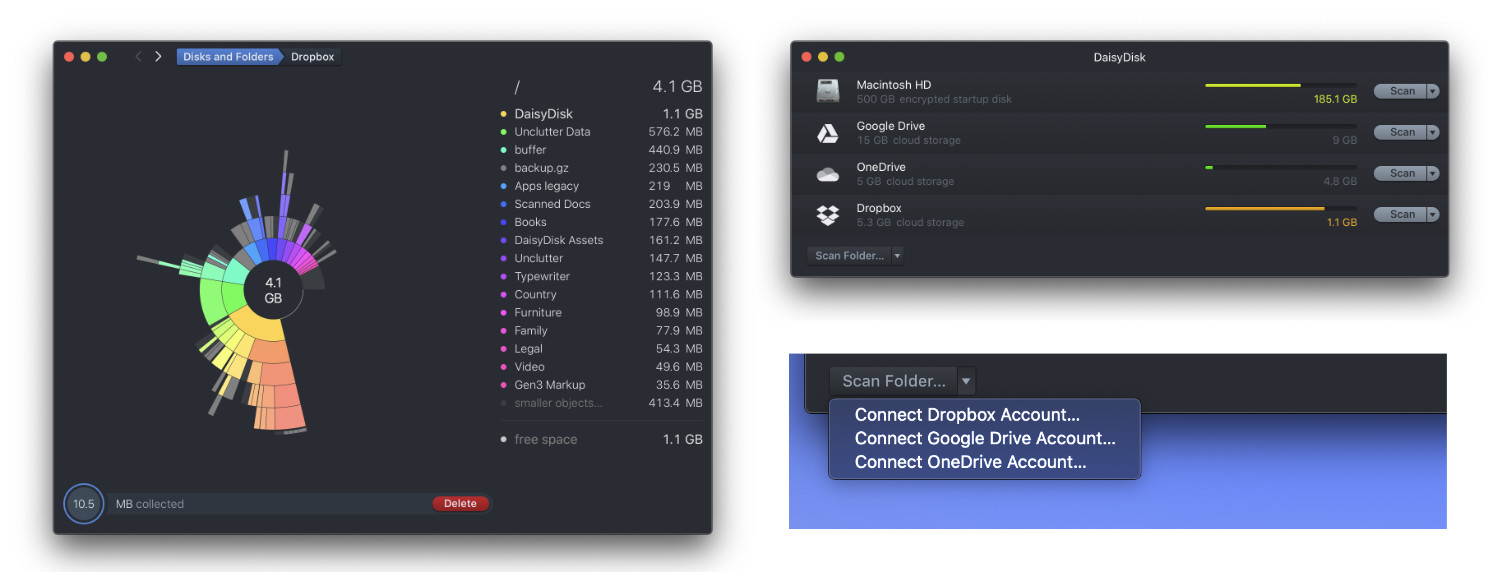Click the Dropbox icon in disk list

click(x=827, y=215)
